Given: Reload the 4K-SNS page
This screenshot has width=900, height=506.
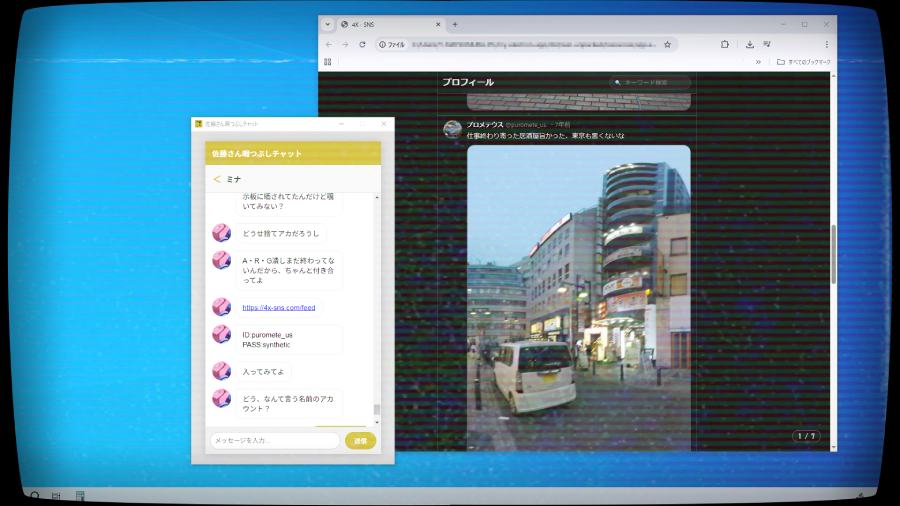Looking at the screenshot, I should point(364,45).
